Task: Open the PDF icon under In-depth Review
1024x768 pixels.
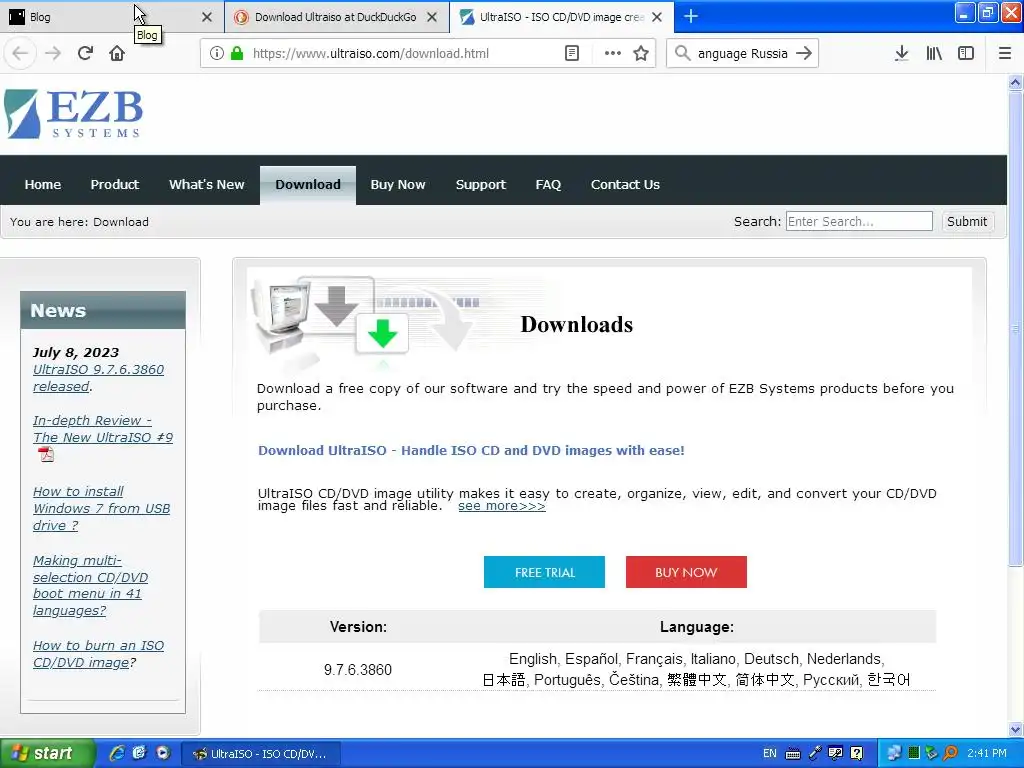Action: [46, 454]
